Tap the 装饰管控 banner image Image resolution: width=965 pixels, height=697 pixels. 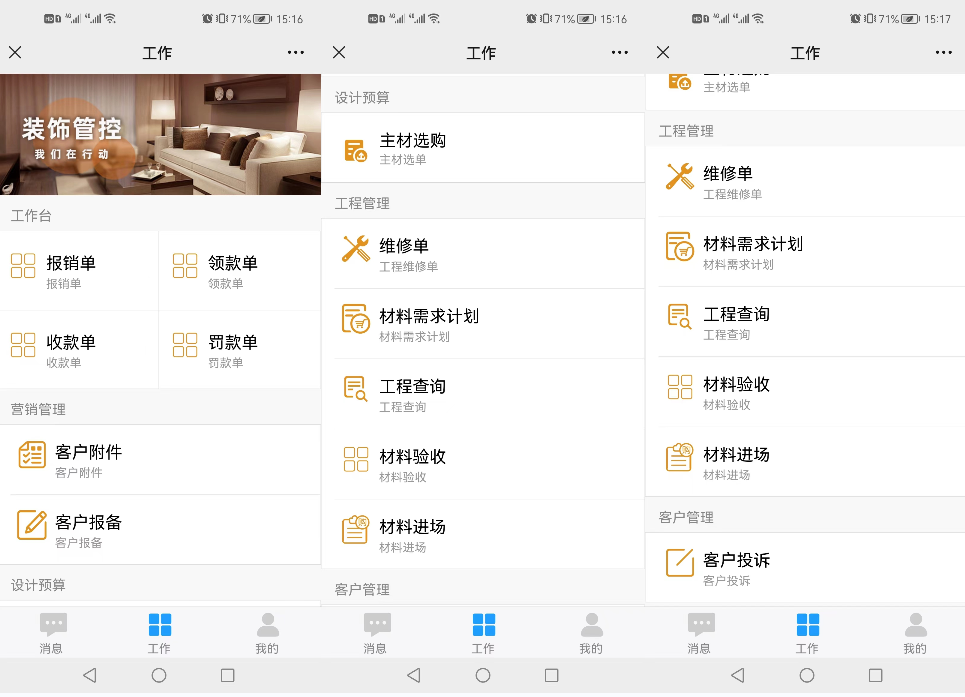pos(160,135)
